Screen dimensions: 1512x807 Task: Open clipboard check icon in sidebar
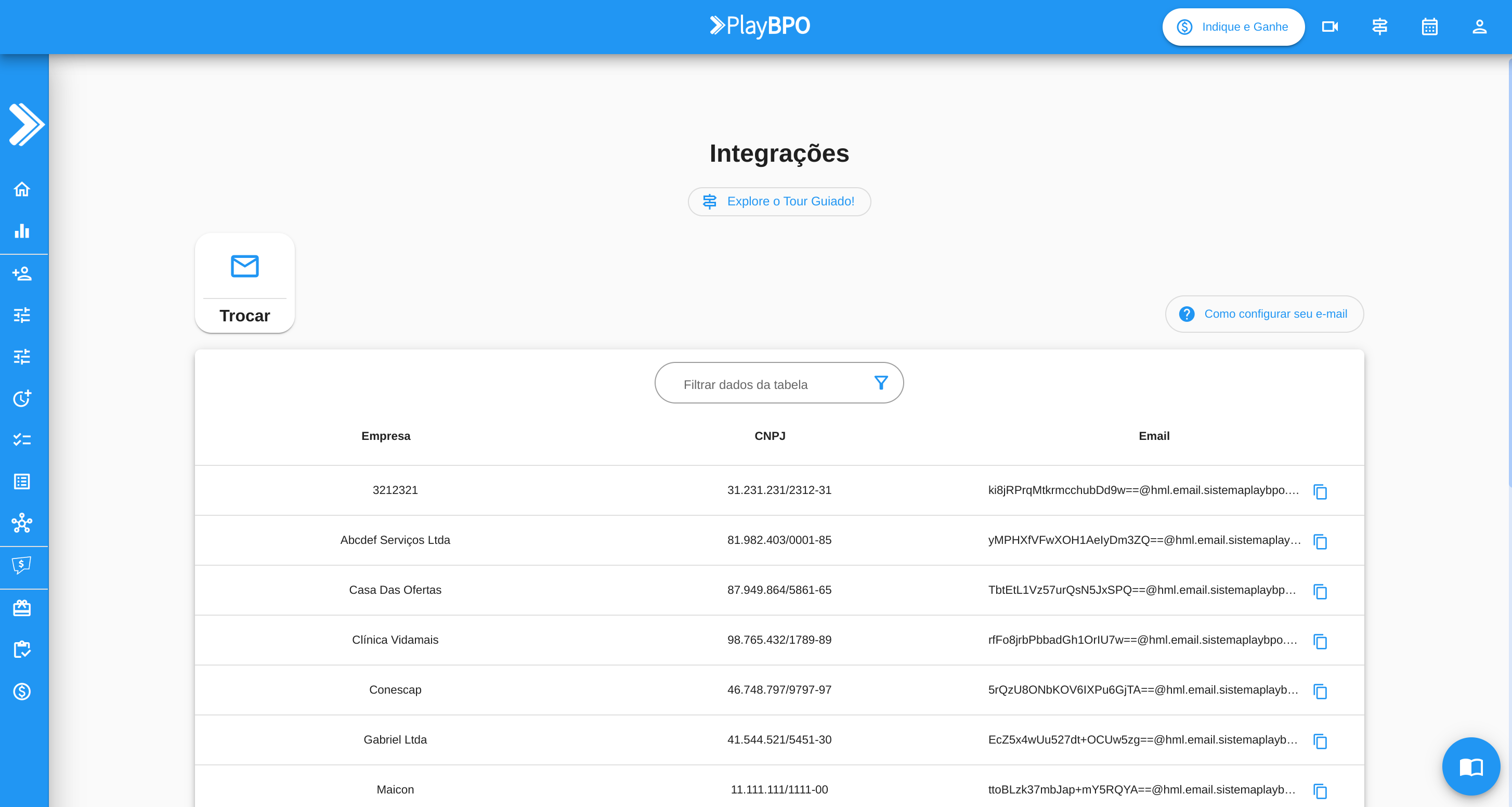point(22,650)
